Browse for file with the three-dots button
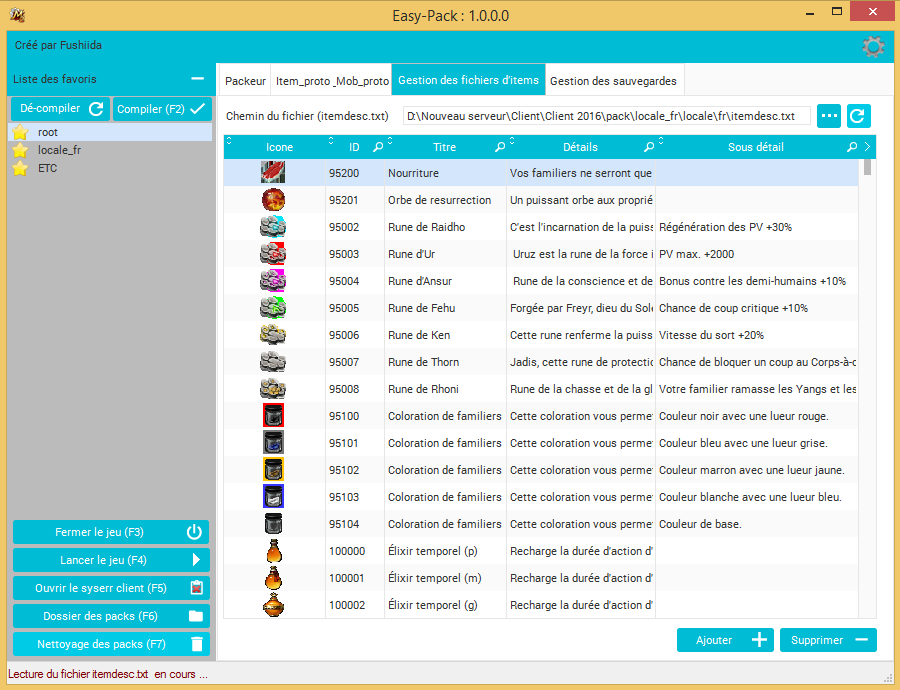Screen dimensions: 900x690 (x=829, y=116)
